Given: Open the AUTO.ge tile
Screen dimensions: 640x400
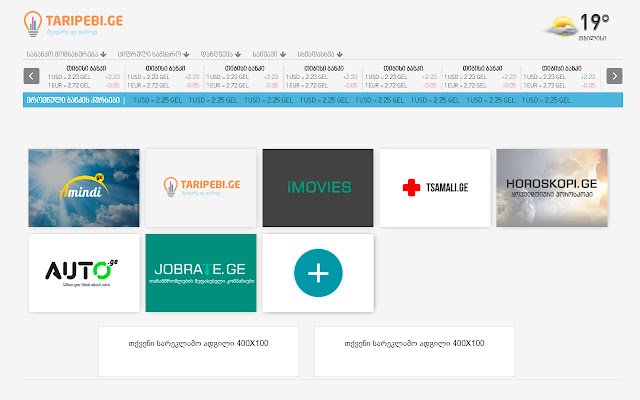Looking at the screenshot, I should coord(84,273).
